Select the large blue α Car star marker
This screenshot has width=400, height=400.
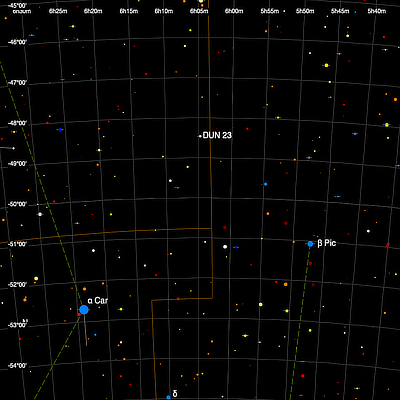84,310
